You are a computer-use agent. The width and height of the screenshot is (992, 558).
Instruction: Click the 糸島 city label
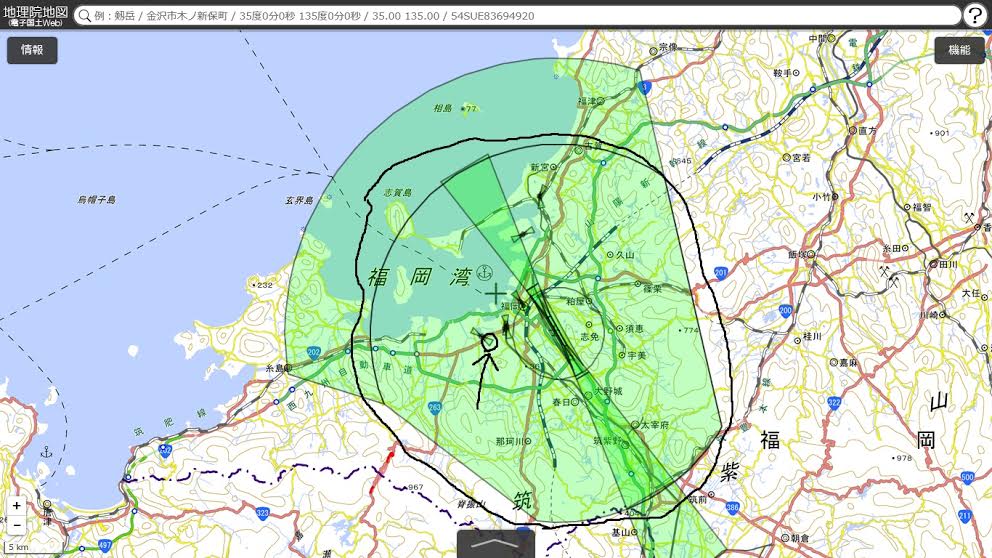click(274, 368)
